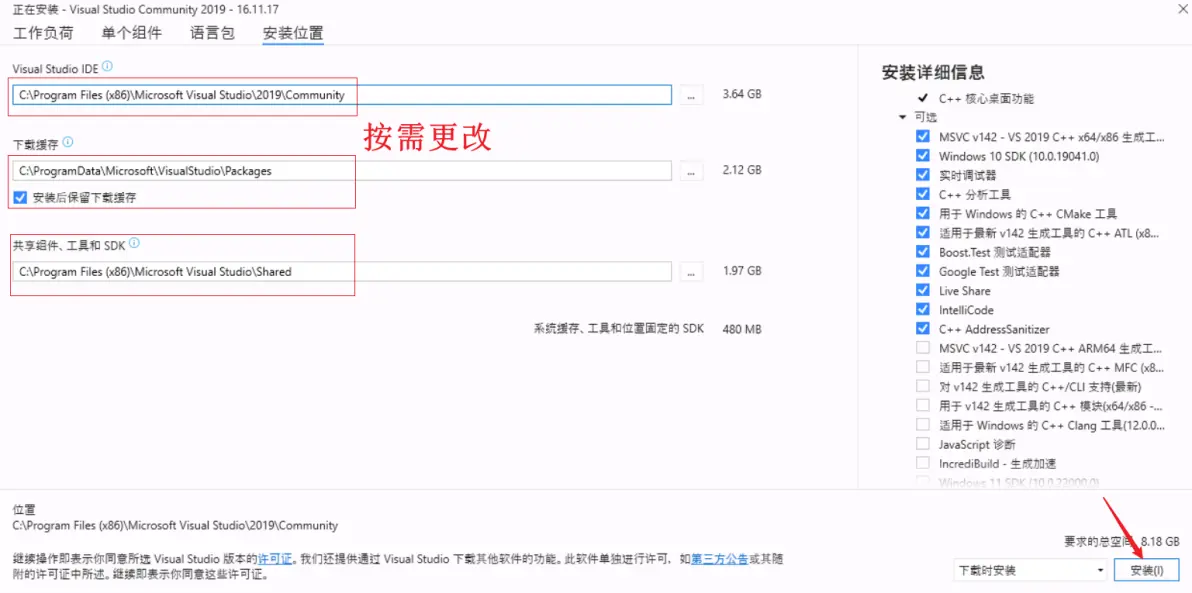Show info for Visual Studio IDE location
This screenshot has width=1192, height=593.
(x=107, y=67)
